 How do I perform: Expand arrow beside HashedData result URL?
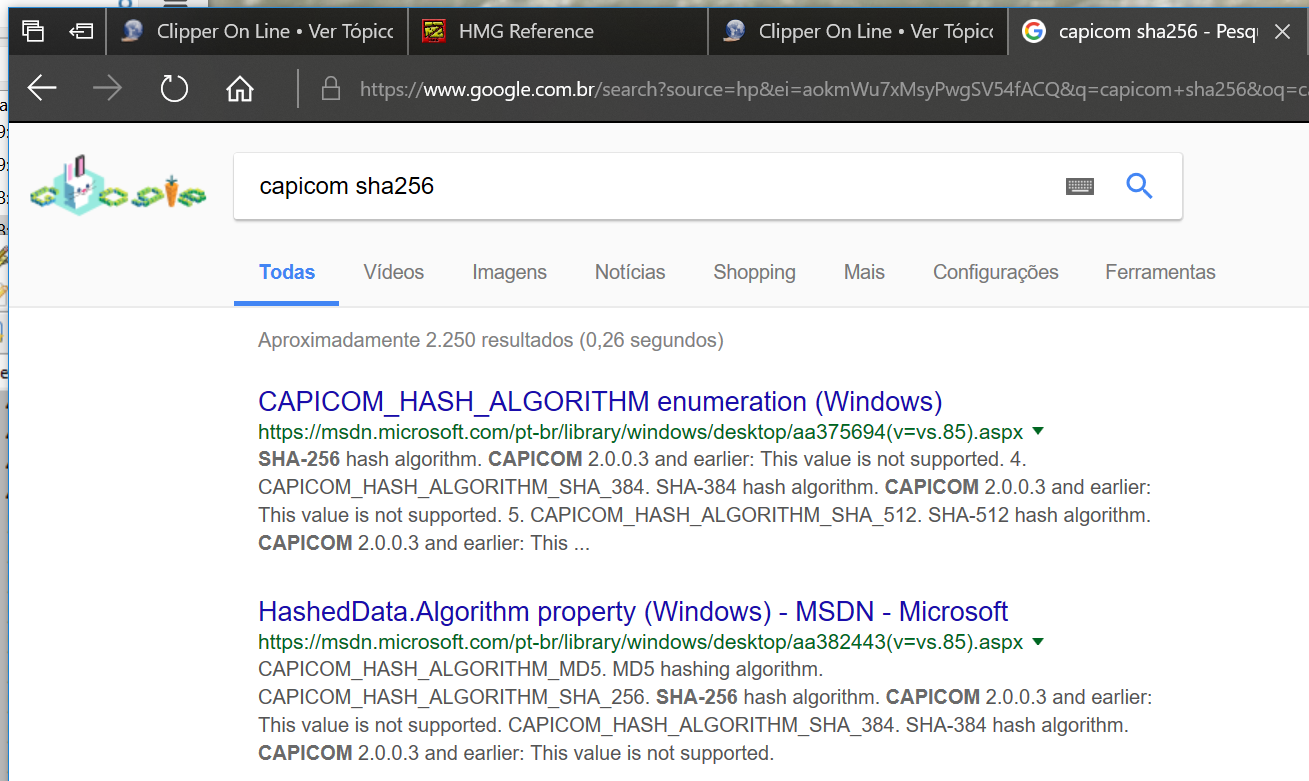1038,642
